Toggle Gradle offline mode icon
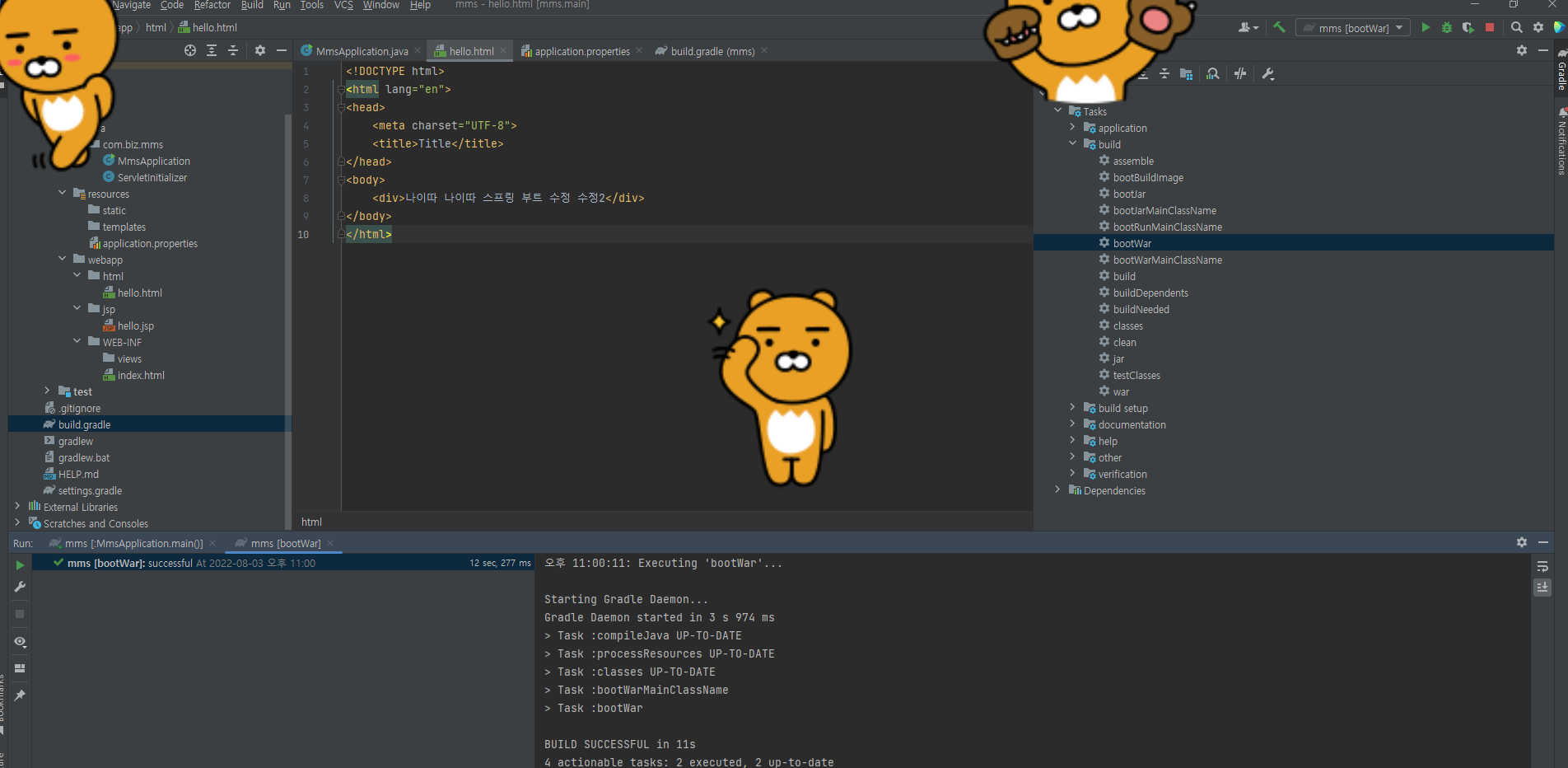The image size is (1568, 768). click(1240, 74)
